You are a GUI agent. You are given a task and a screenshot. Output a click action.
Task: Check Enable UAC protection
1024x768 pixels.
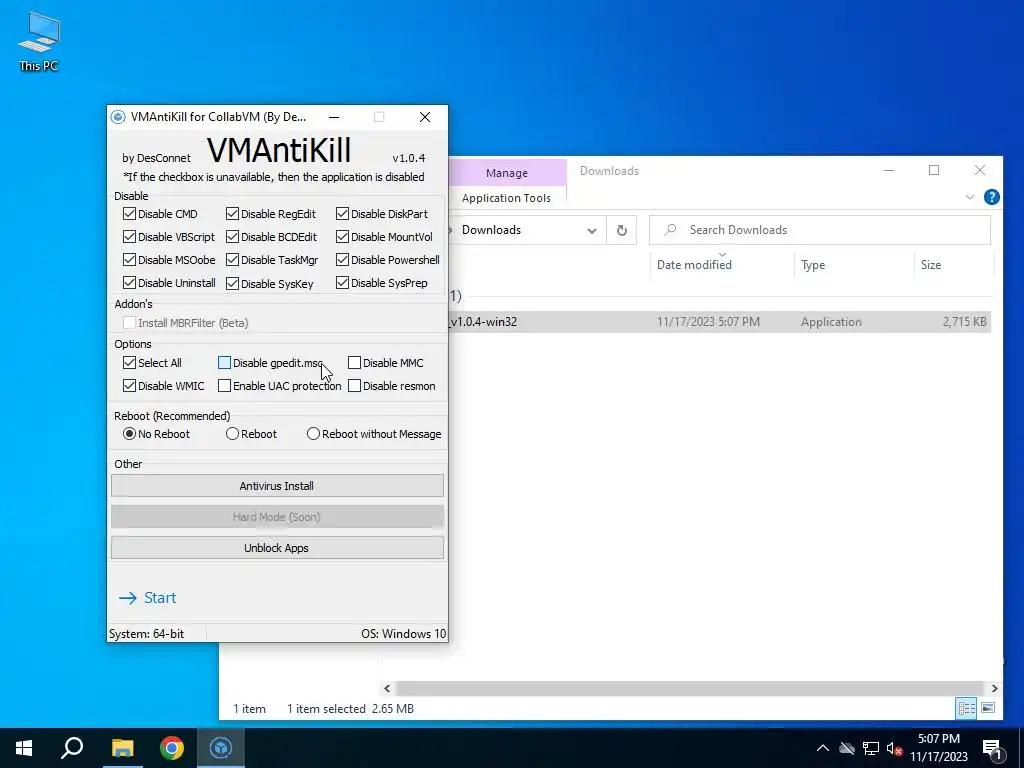click(224, 386)
